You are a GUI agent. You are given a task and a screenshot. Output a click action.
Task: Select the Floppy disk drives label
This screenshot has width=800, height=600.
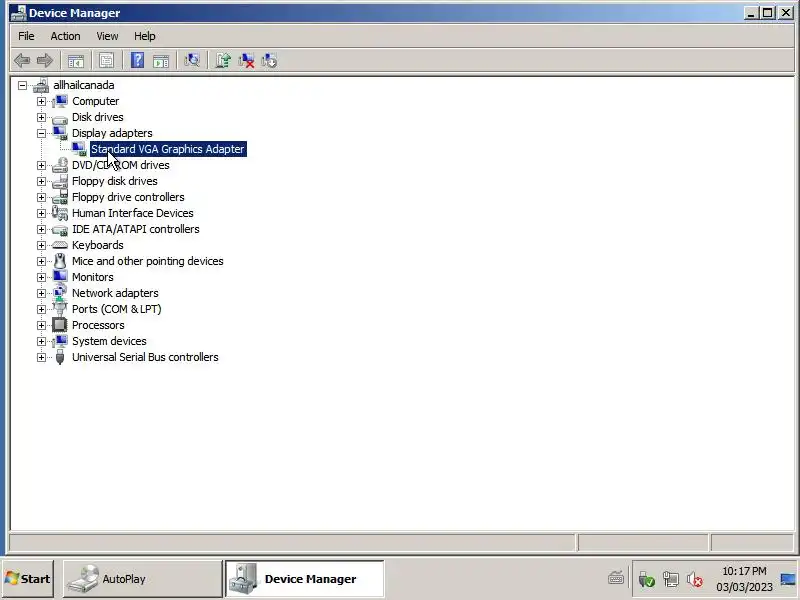pos(114,181)
